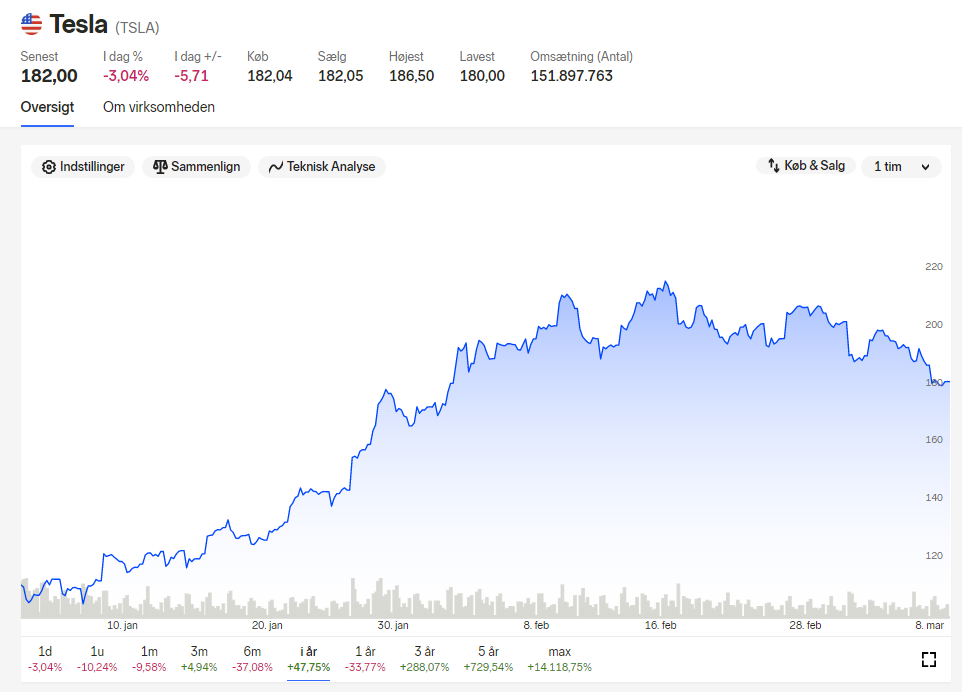This screenshot has height=692, width=962.
Task: Select the 'i år' year-to-date range
Action: click(309, 659)
